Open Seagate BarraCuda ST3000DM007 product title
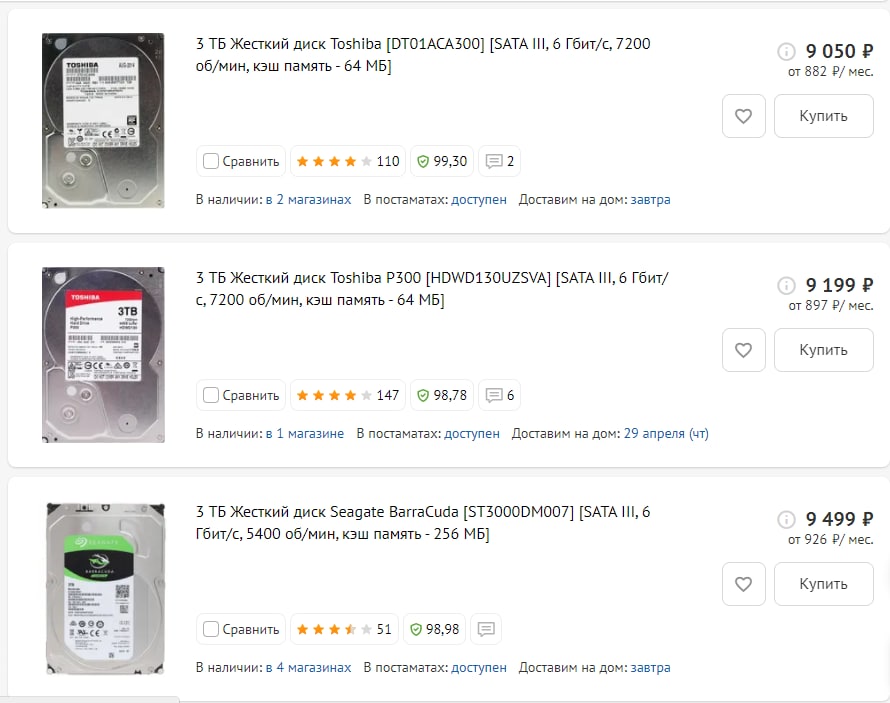The image size is (890, 703). [423, 523]
